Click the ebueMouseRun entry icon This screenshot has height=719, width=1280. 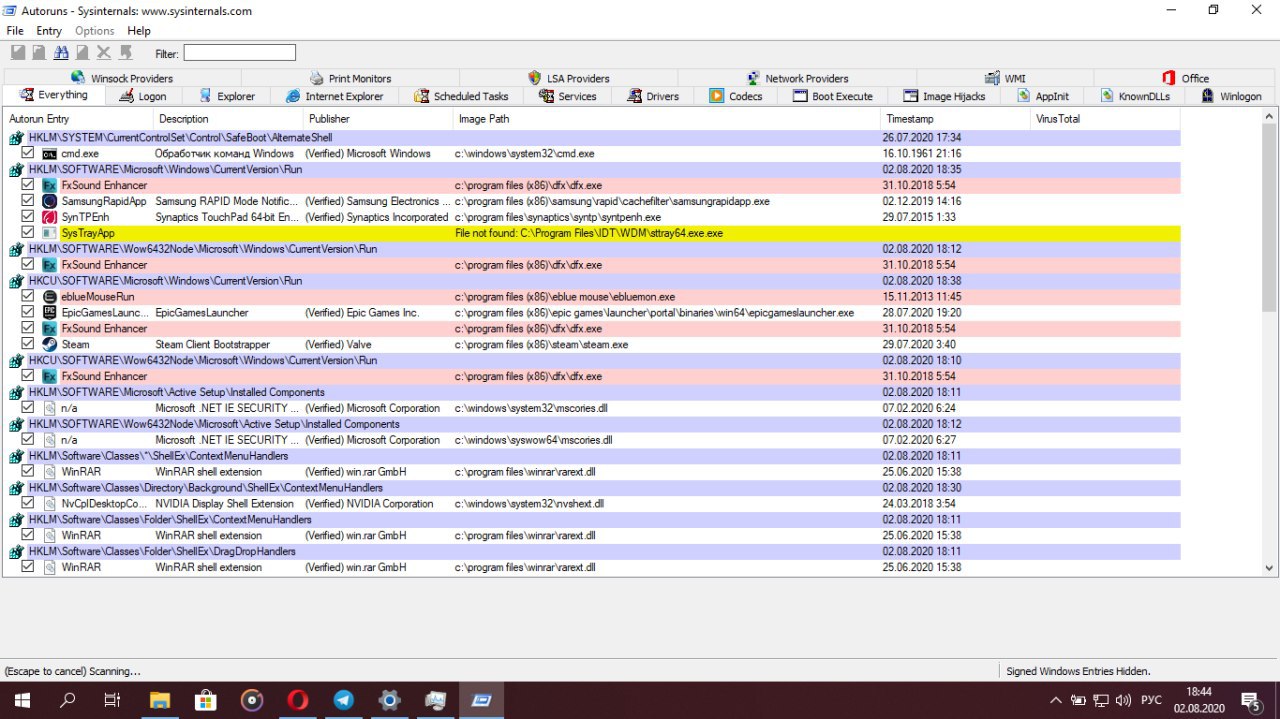(x=50, y=297)
